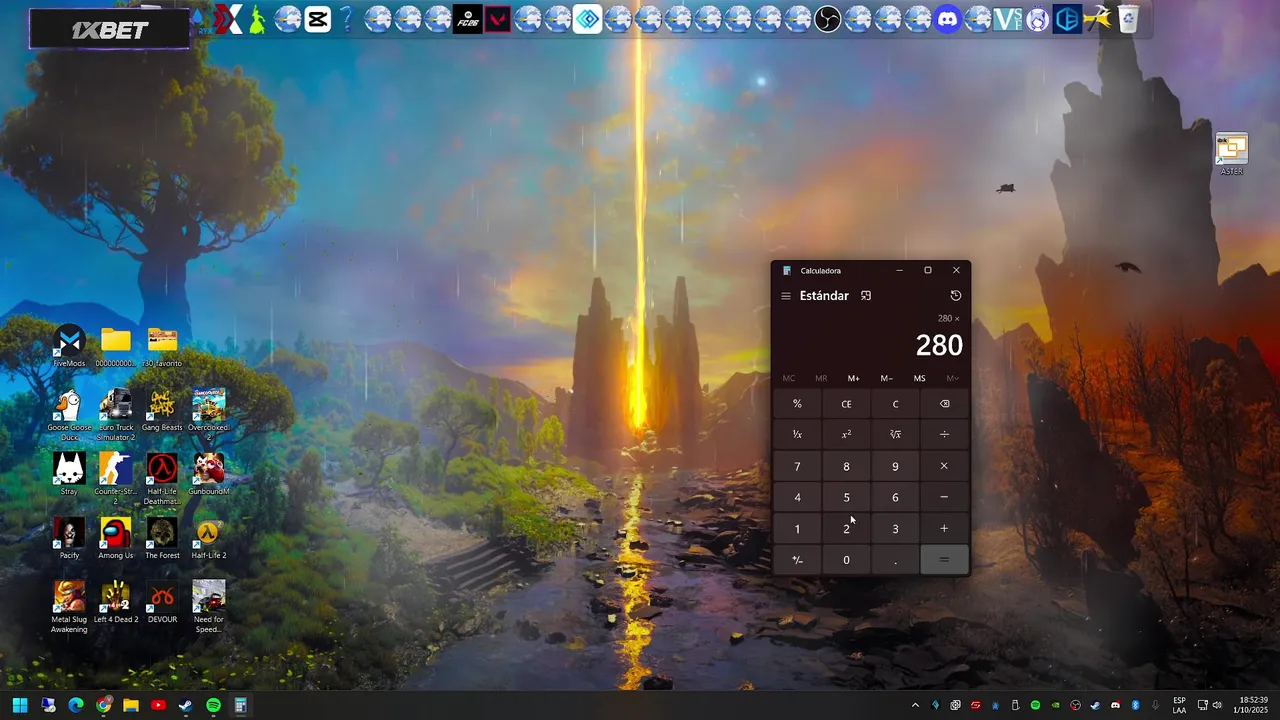Click the equals key
Viewport: 1280px width, 720px height.
coord(944,560)
